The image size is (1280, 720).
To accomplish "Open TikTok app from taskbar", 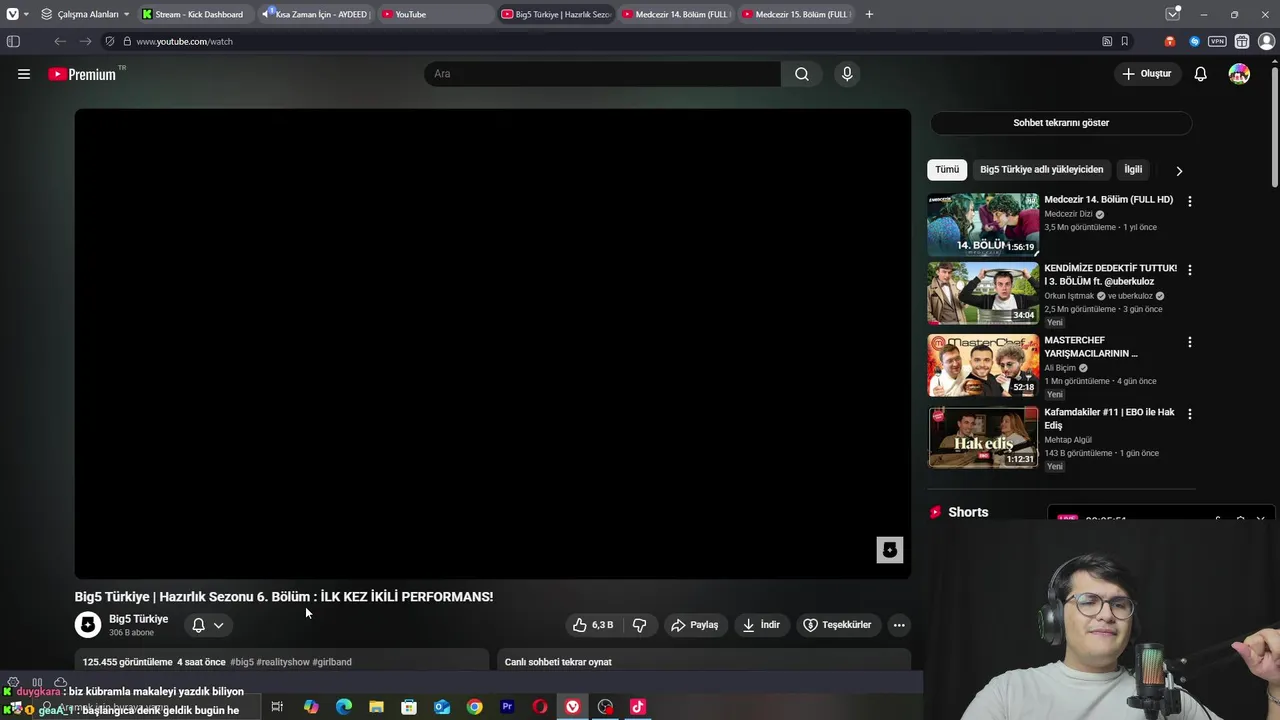I will coord(637,707).
